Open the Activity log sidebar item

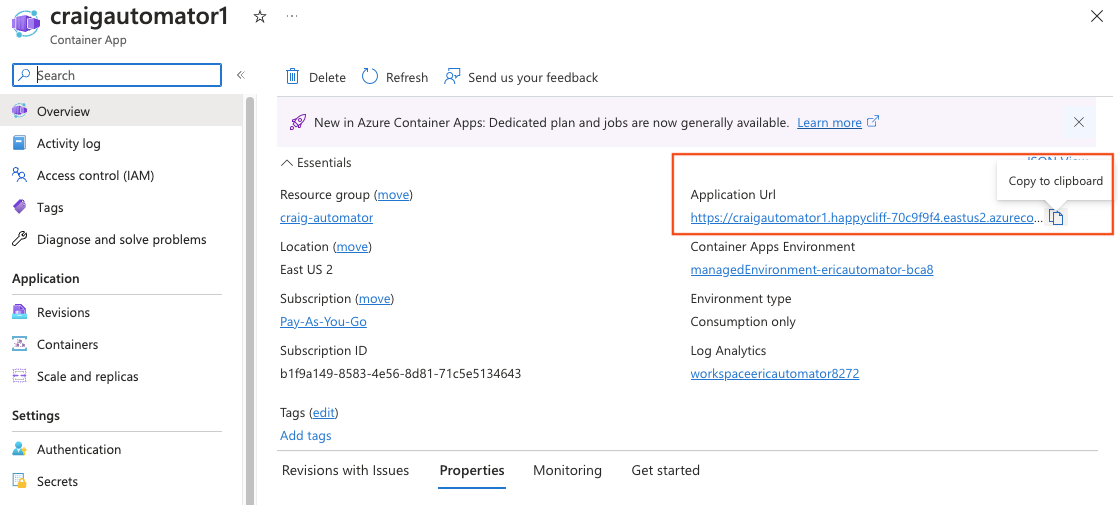click(x=68, y=143)
